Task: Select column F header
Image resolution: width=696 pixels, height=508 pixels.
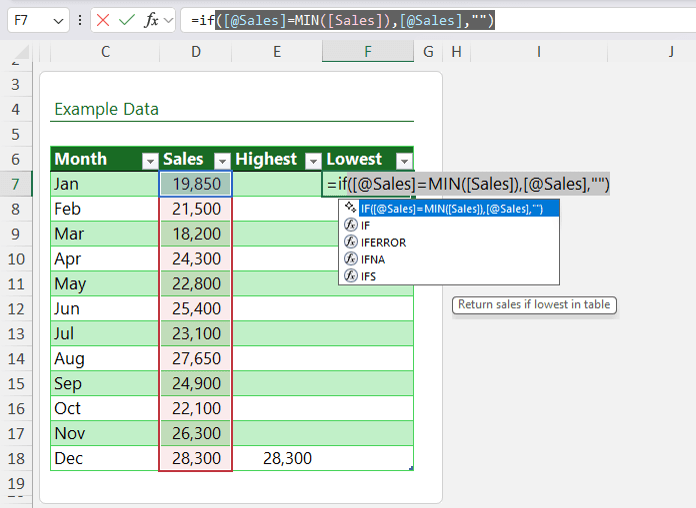Action: [368, 52]
